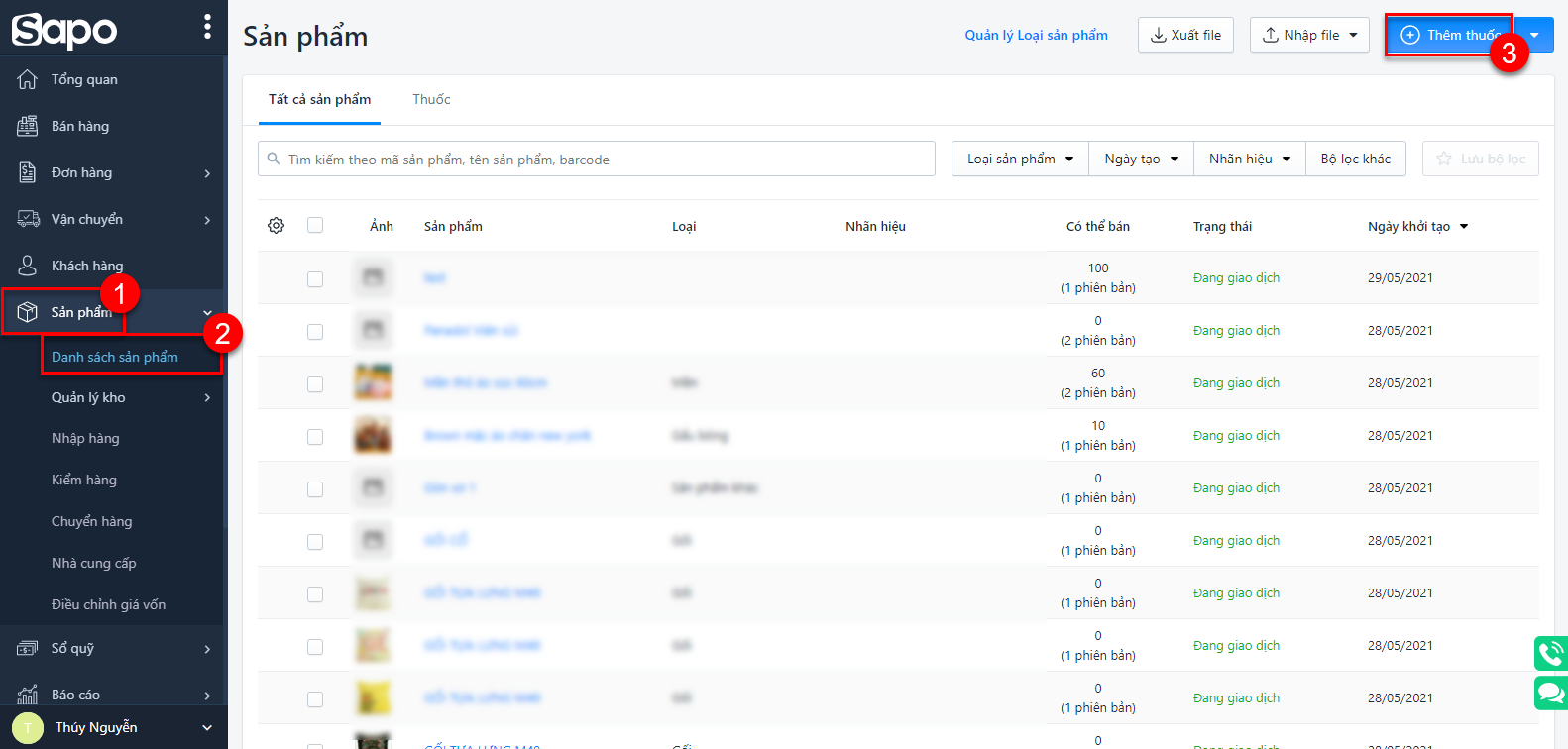Viewport: 1568px width, 749px height.
Task: Open the Loại sản phẩm filter dropdown
Action: pos(1020,160)
